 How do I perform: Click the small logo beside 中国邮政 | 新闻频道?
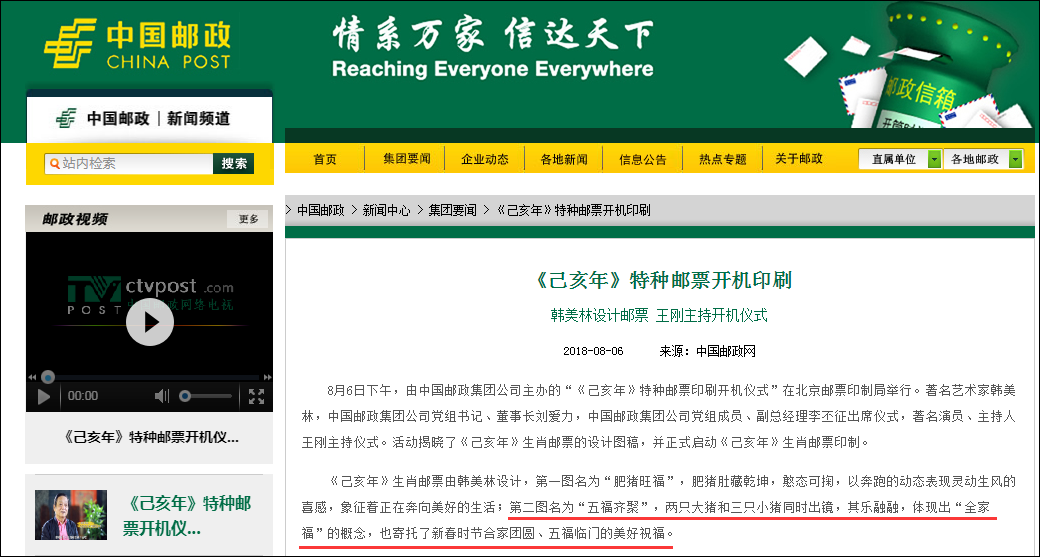pyautogui.click(x=67, y=118)
